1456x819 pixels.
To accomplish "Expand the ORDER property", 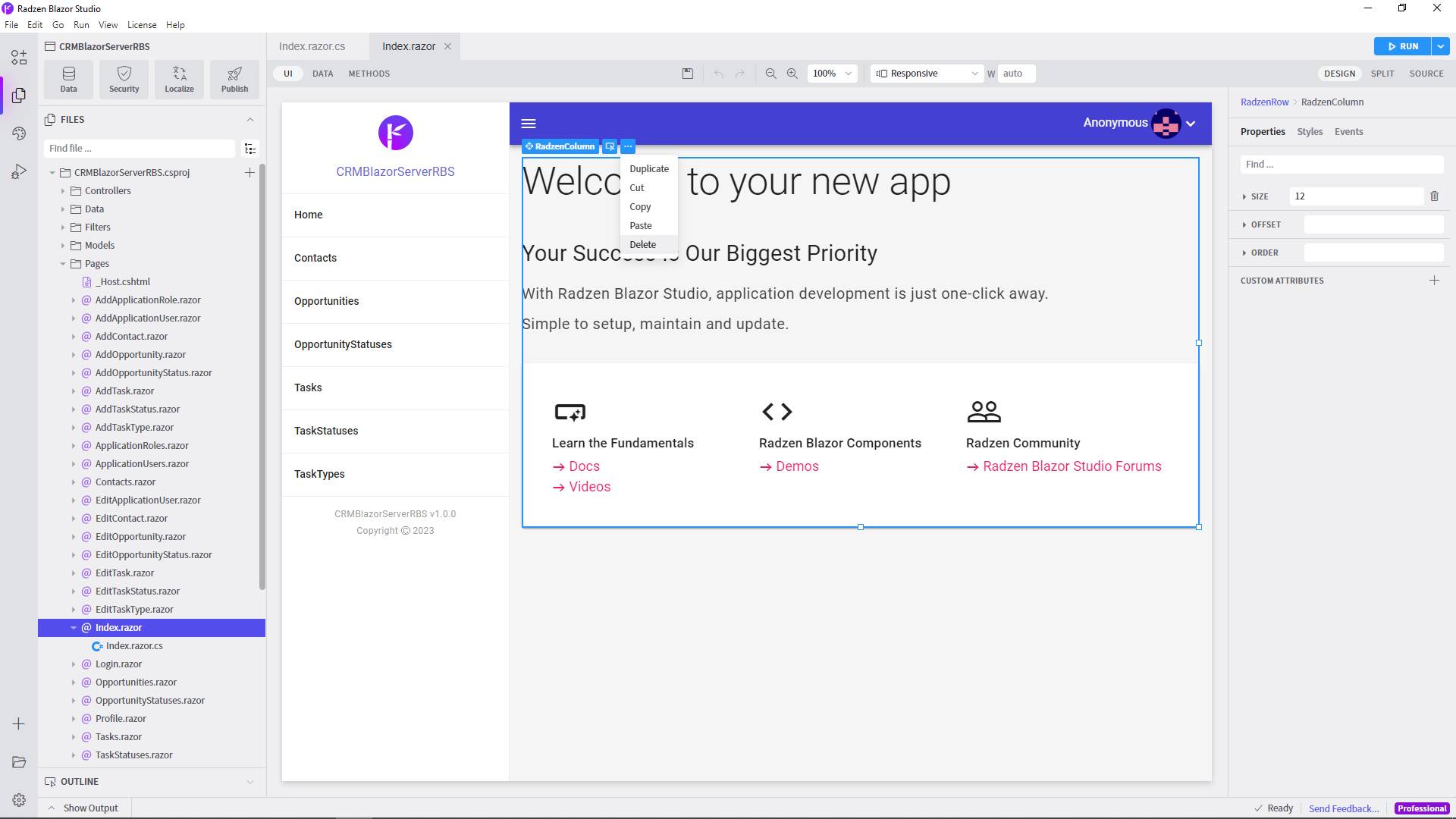I will point(1244,253).
